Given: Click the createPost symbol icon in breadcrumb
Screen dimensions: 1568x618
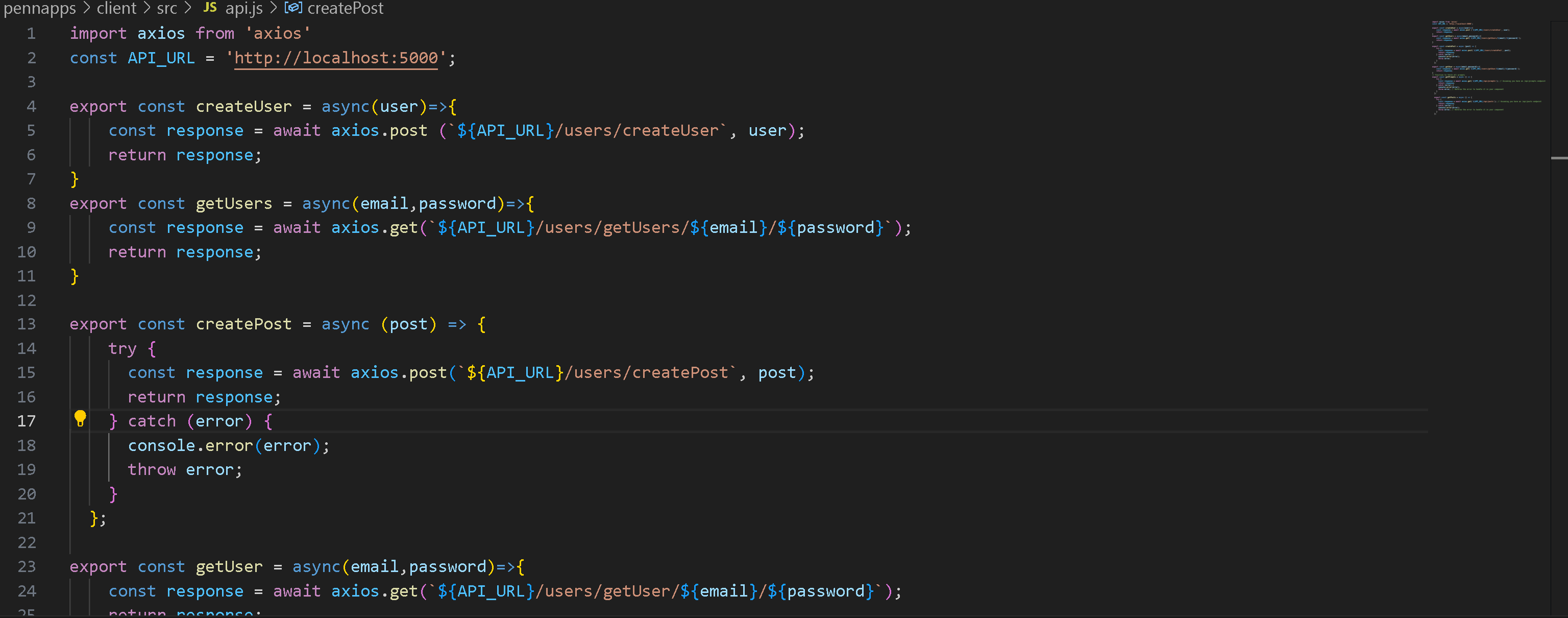Looking at the screenshot, I should (293, 8).
